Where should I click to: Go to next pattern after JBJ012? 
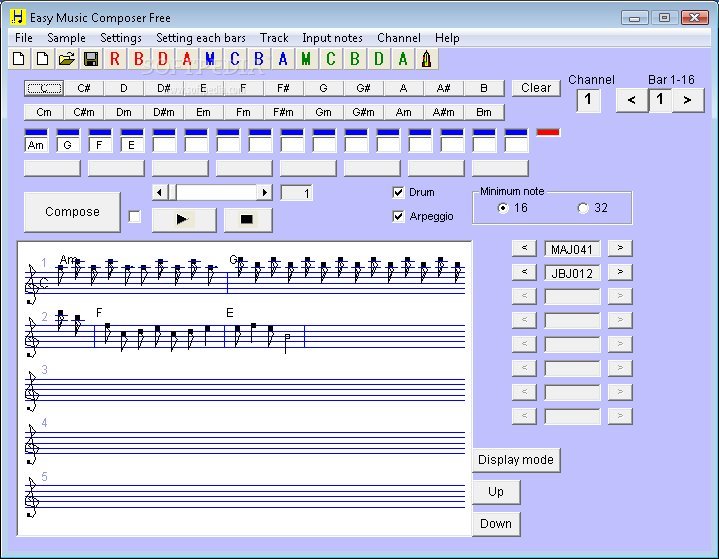(x=620, y=272)
